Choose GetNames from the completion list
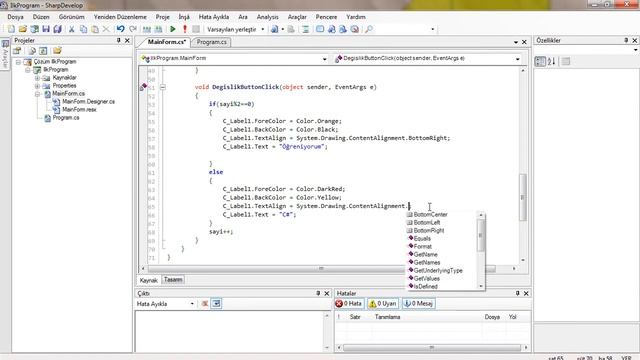The image size is (640, 360). [427, 262]
